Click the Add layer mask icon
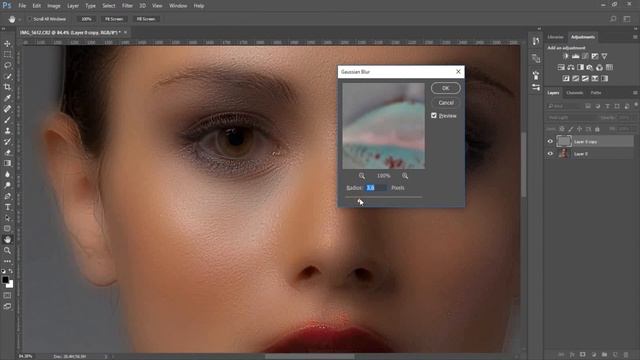Image resolution: width=640 pixels, height=360 pixels. pos(583,355)
